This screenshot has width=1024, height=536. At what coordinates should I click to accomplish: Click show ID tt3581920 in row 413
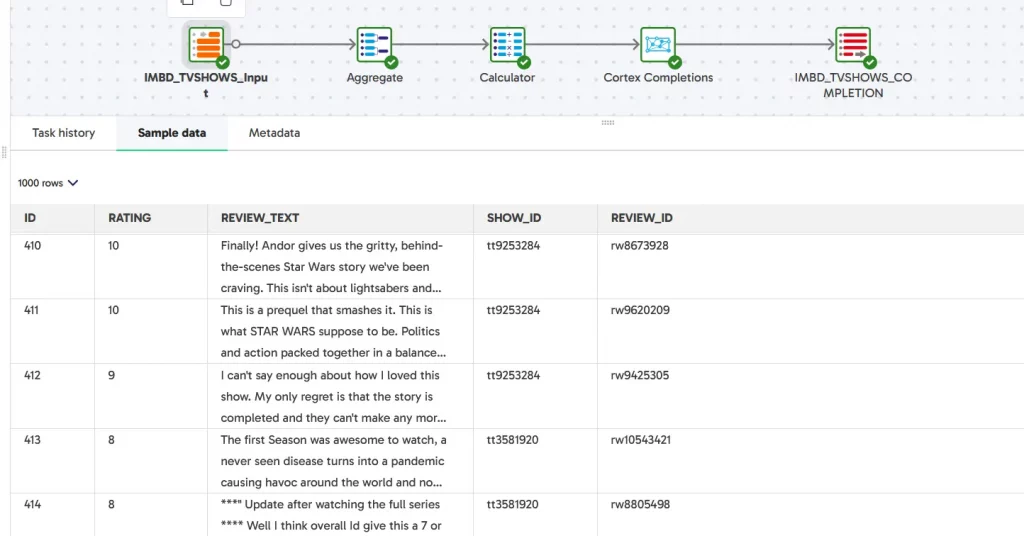coord(513,440)
